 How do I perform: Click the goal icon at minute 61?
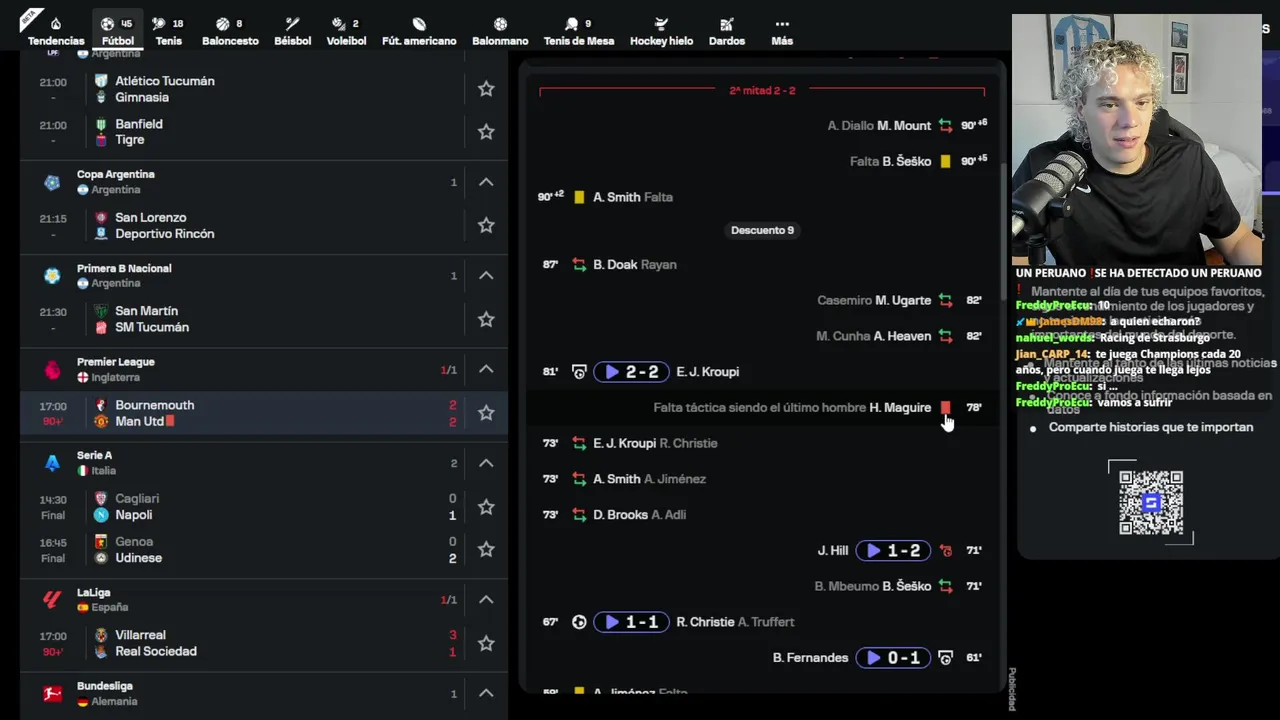tap(946, 658)
